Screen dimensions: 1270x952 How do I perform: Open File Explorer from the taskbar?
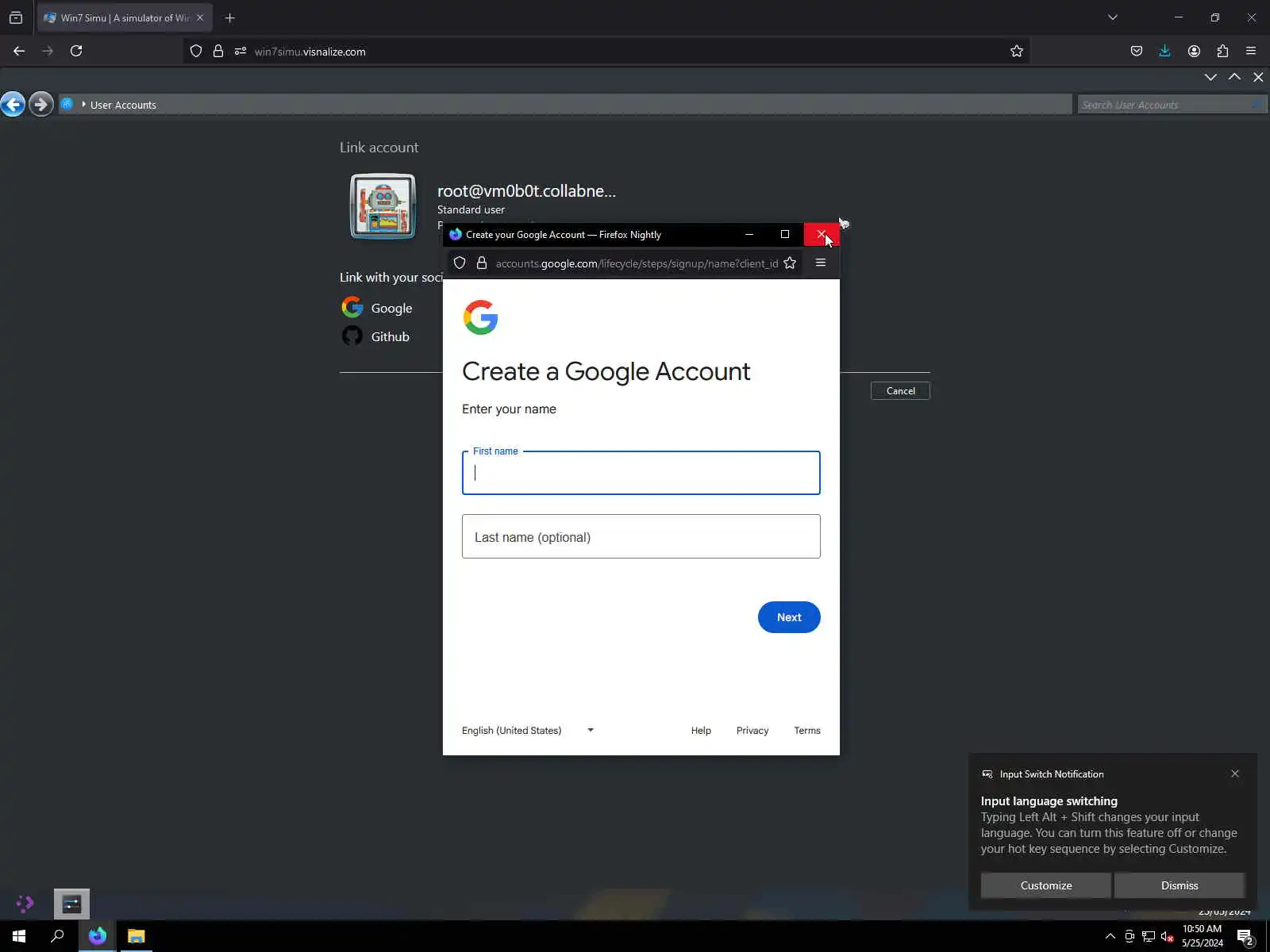pos(137,936)
